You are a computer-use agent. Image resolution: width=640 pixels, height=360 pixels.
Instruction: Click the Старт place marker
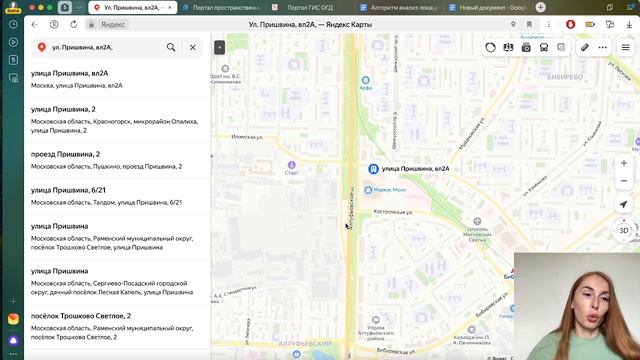(291, 165)
